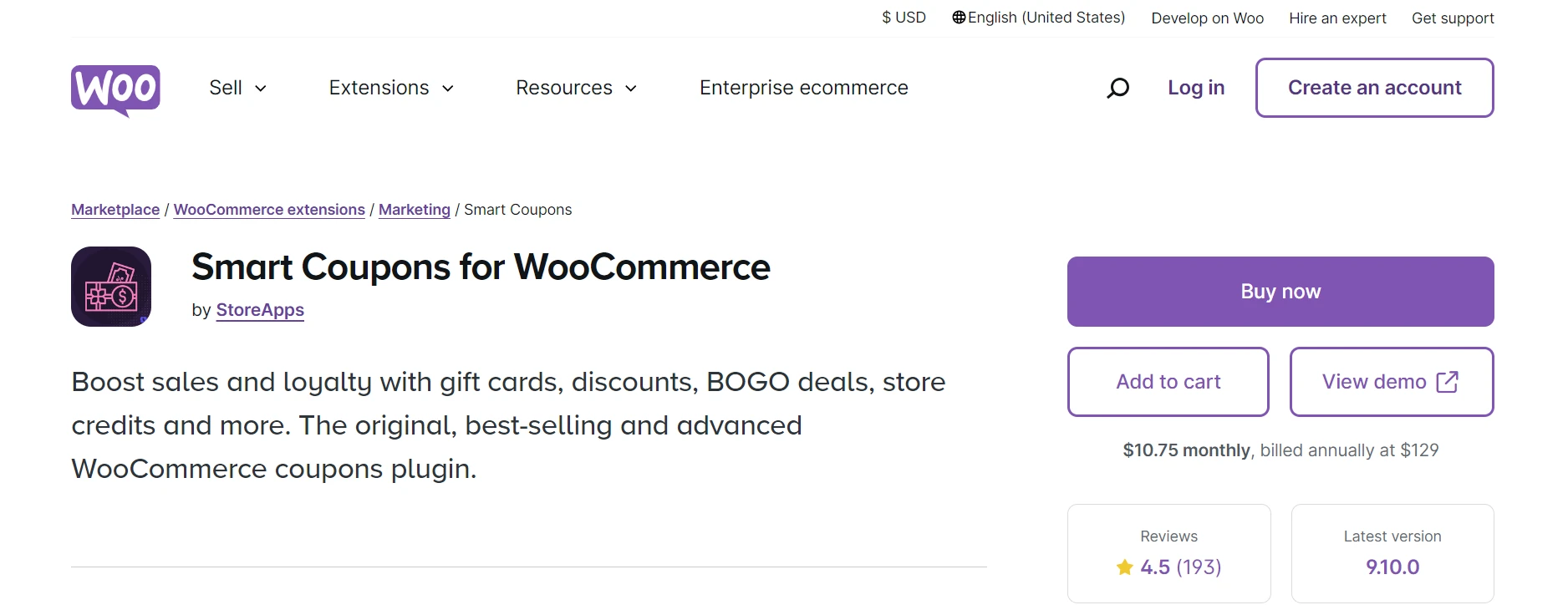Click the yellow star rating icon

click(1125, 567)
